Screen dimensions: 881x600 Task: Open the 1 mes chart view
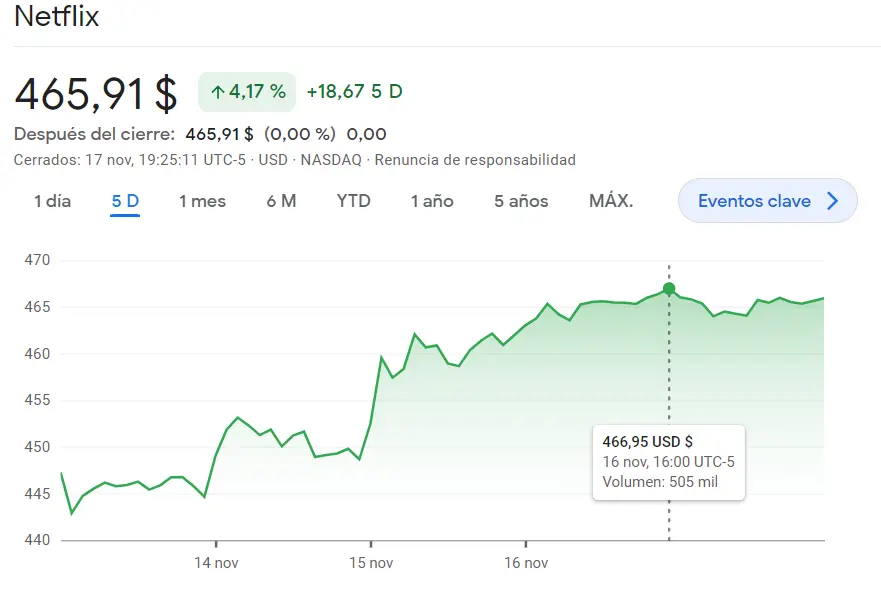203,200
